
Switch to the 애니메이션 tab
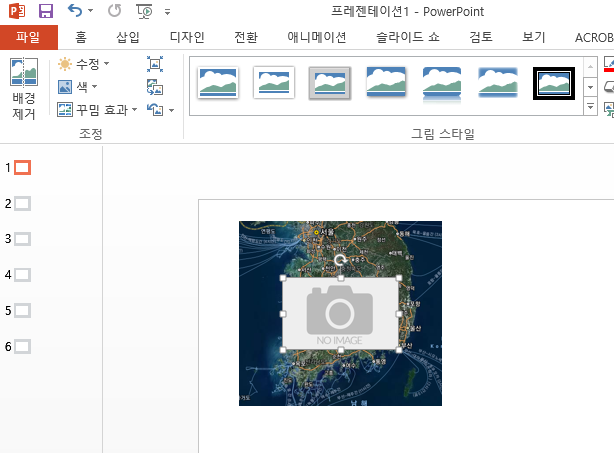316,37
